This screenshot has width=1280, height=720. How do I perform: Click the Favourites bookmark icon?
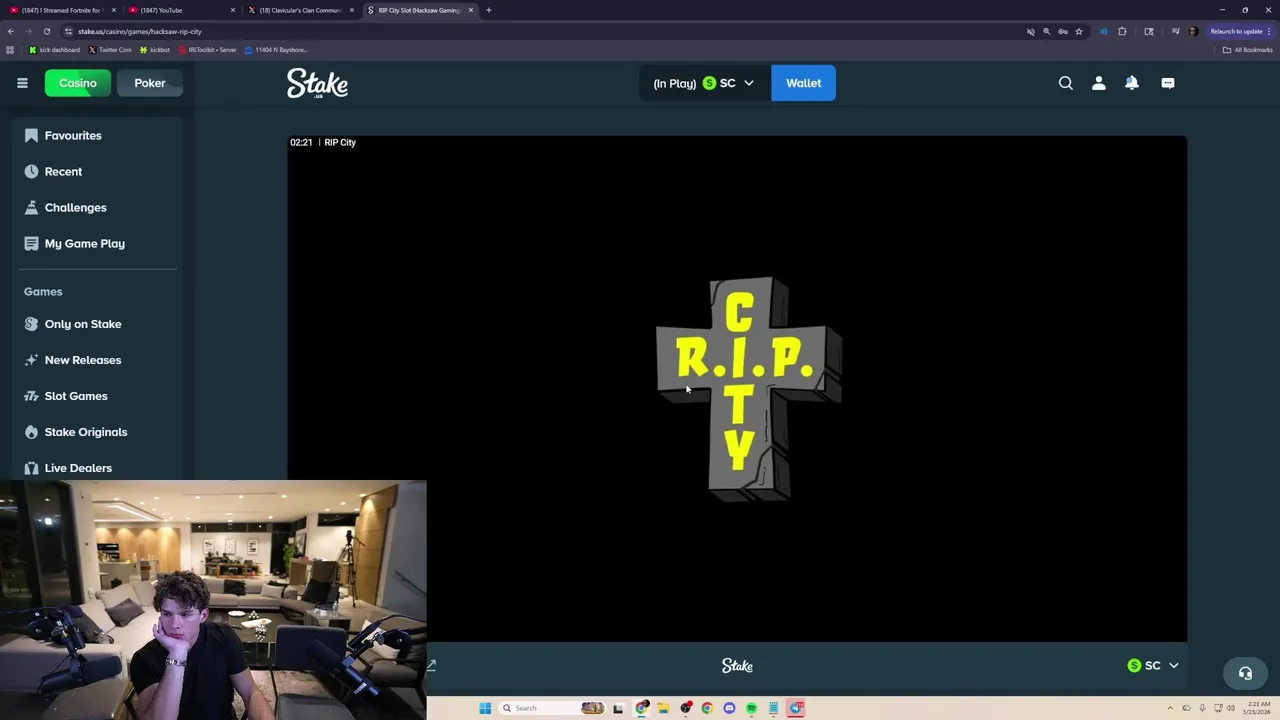(x=31, y=135)
